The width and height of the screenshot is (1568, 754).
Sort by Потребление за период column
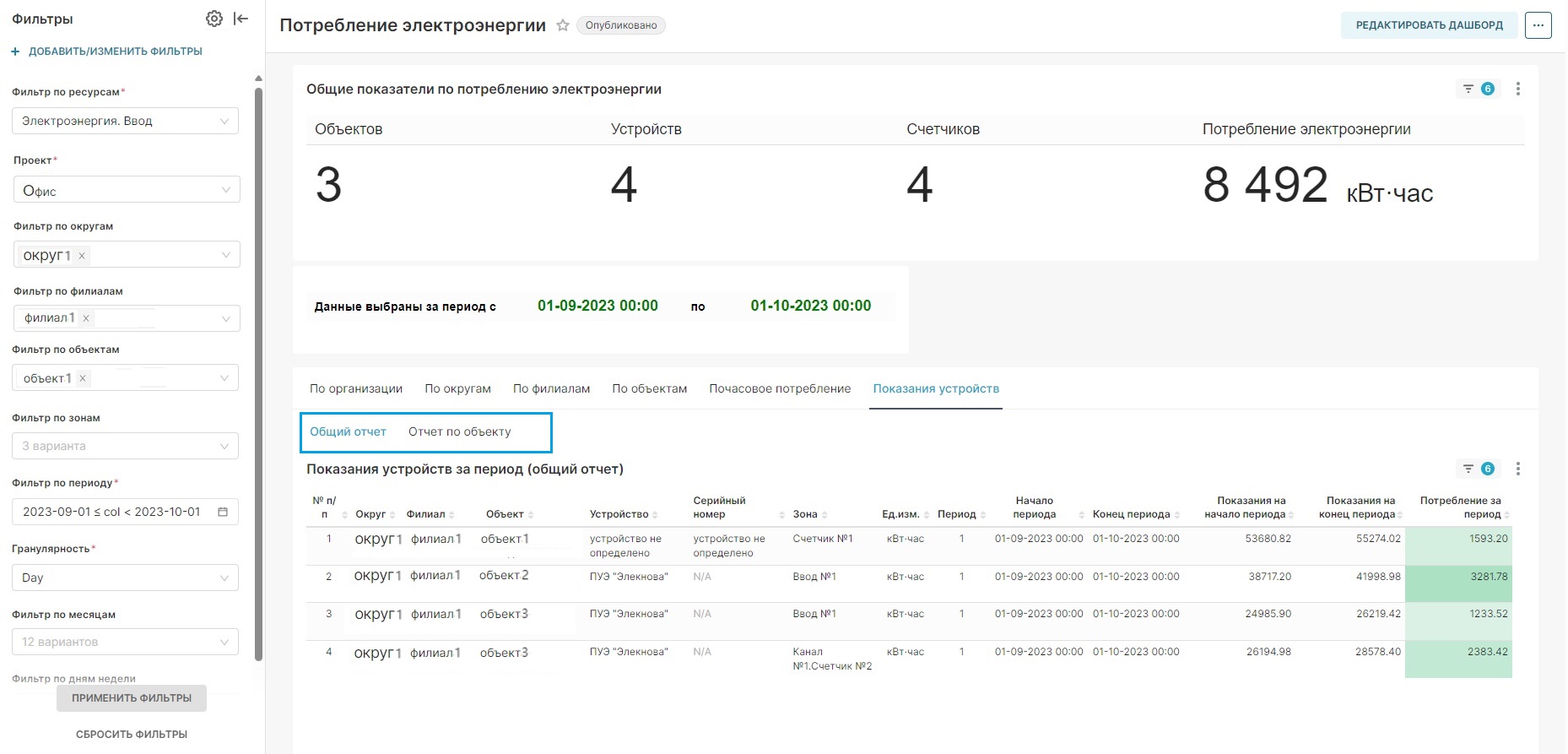tap(1507, 515)
